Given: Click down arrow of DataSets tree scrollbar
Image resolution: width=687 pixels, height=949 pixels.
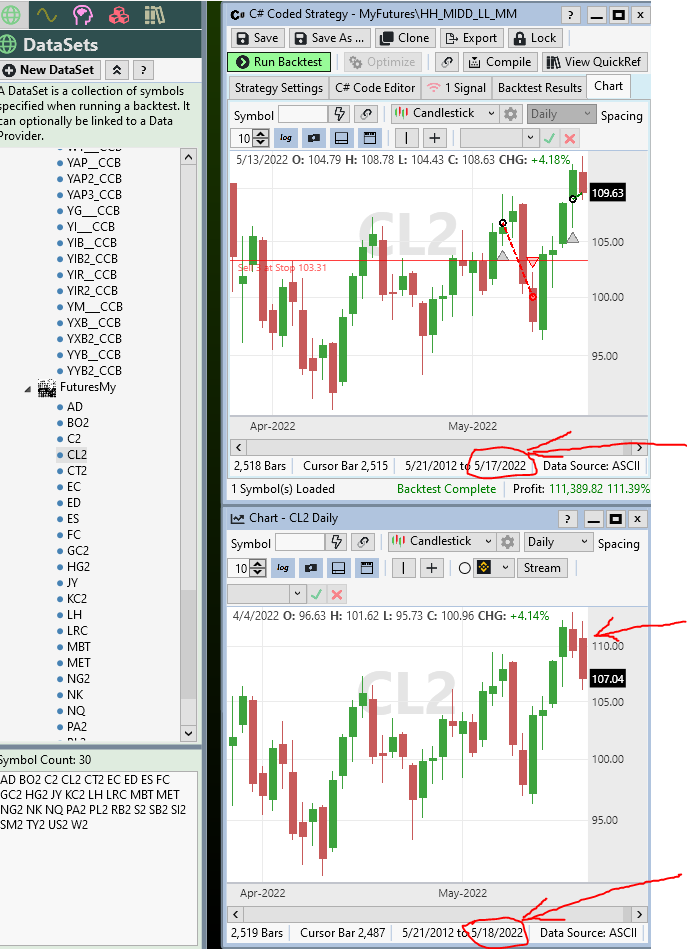Looking at the screenshot, I should tap(188, 733).
